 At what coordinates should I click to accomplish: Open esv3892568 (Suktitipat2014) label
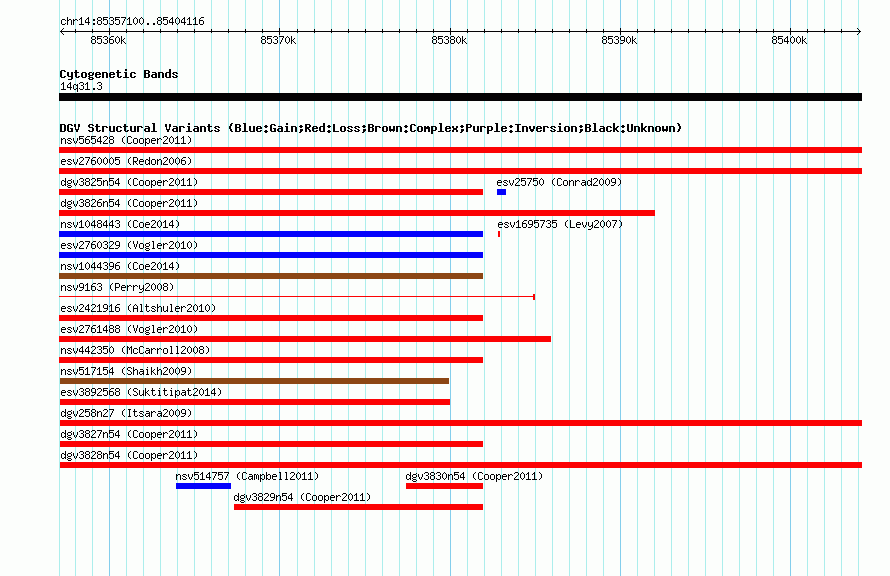coord(141,392)
